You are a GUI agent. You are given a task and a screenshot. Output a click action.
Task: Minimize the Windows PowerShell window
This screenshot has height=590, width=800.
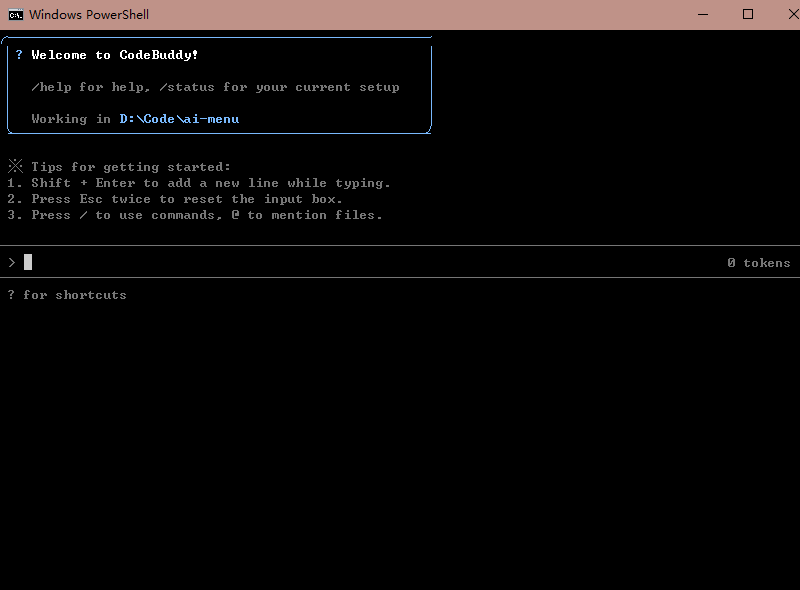(703, 14)
